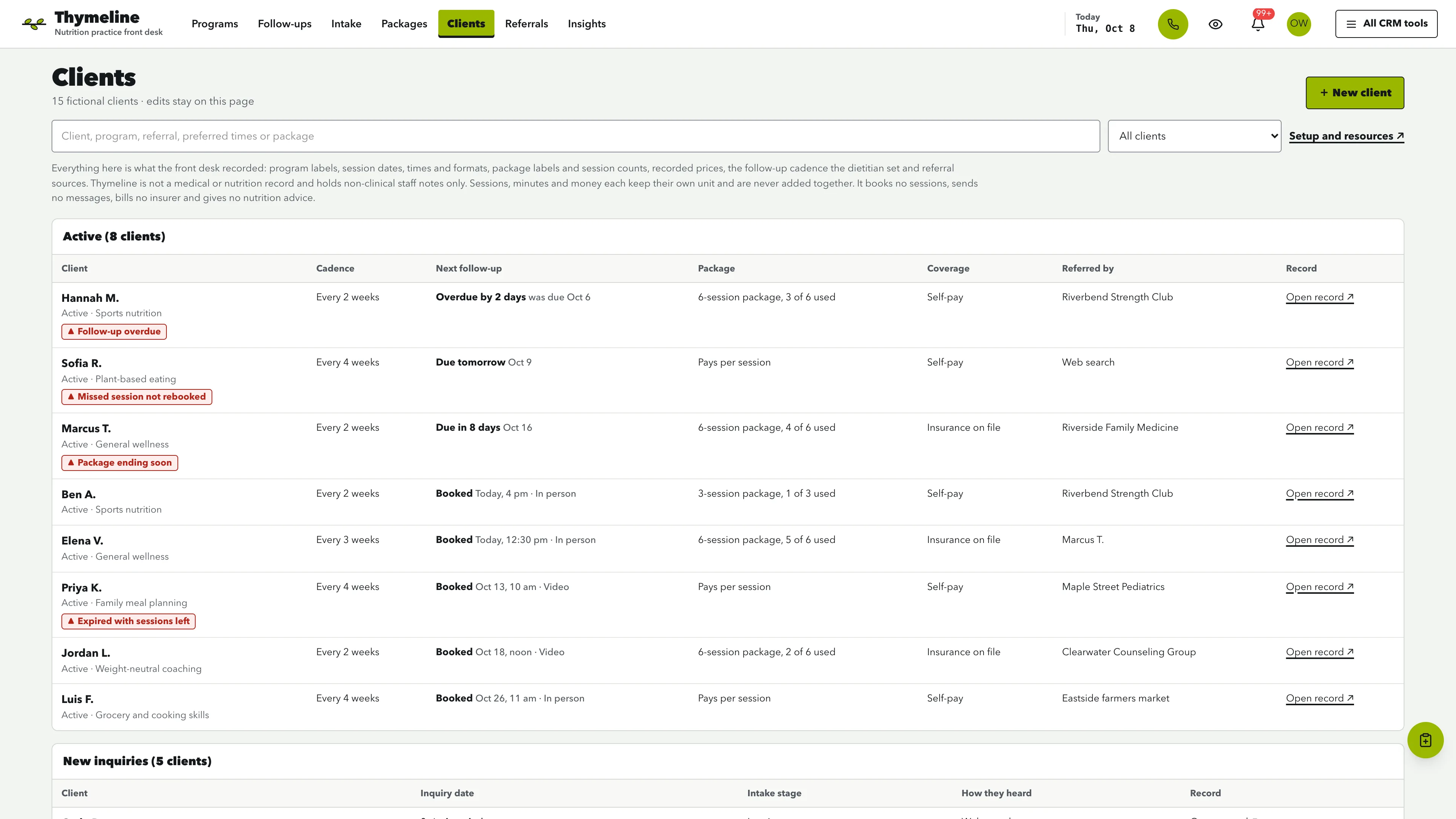Open the floating clipboard button

click(1425, 740)
